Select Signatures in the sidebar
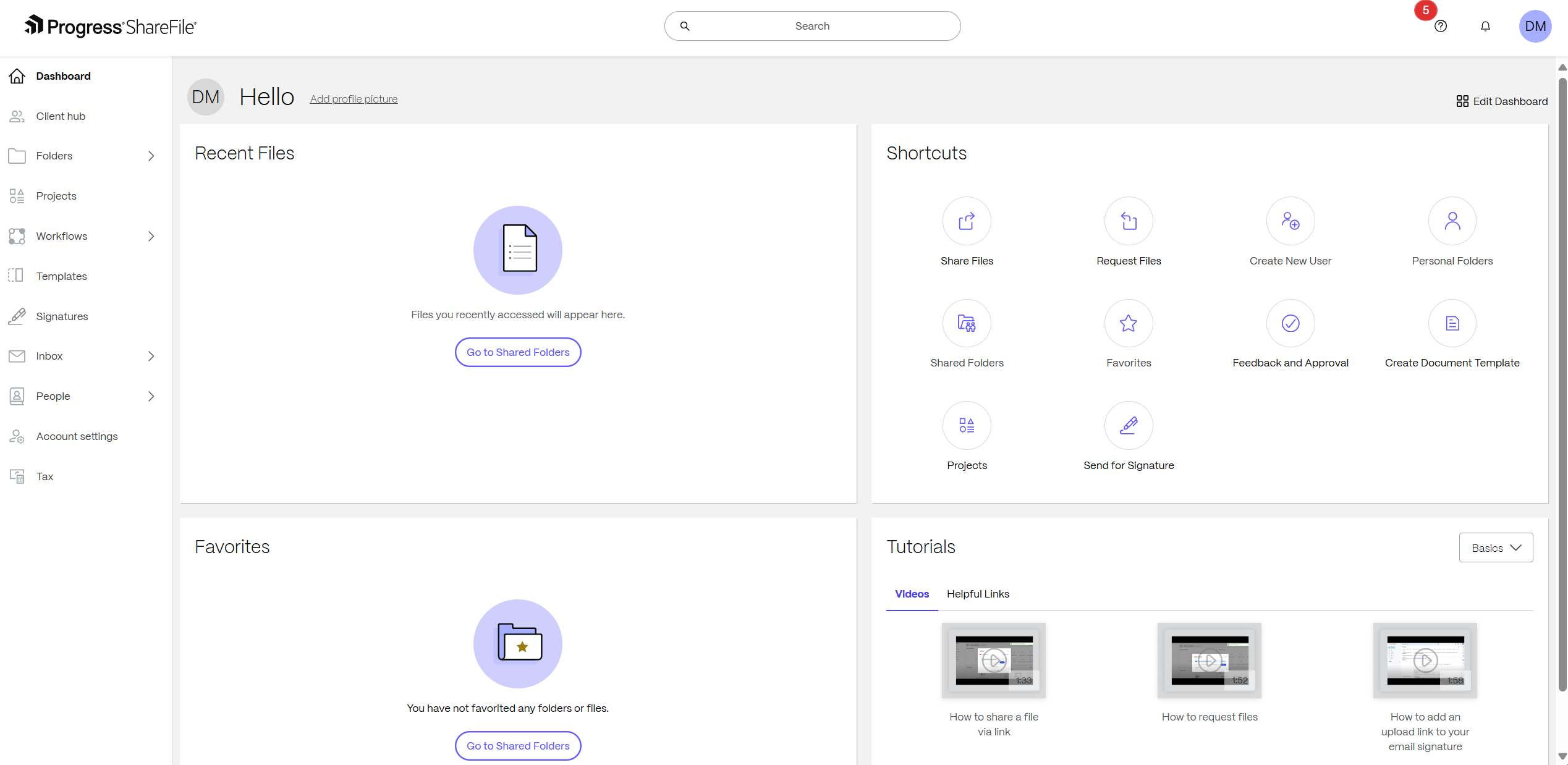Viewport: 1568px width, 765px height. 62,316
